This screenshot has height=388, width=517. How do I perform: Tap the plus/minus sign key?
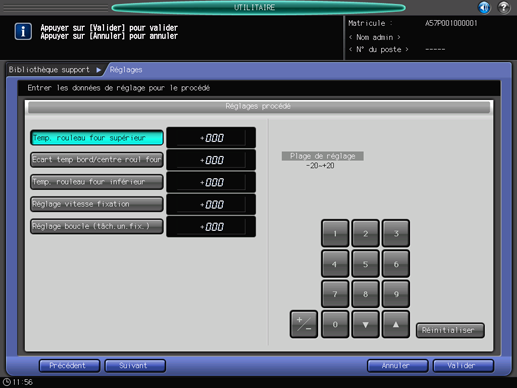coord(304,324)
